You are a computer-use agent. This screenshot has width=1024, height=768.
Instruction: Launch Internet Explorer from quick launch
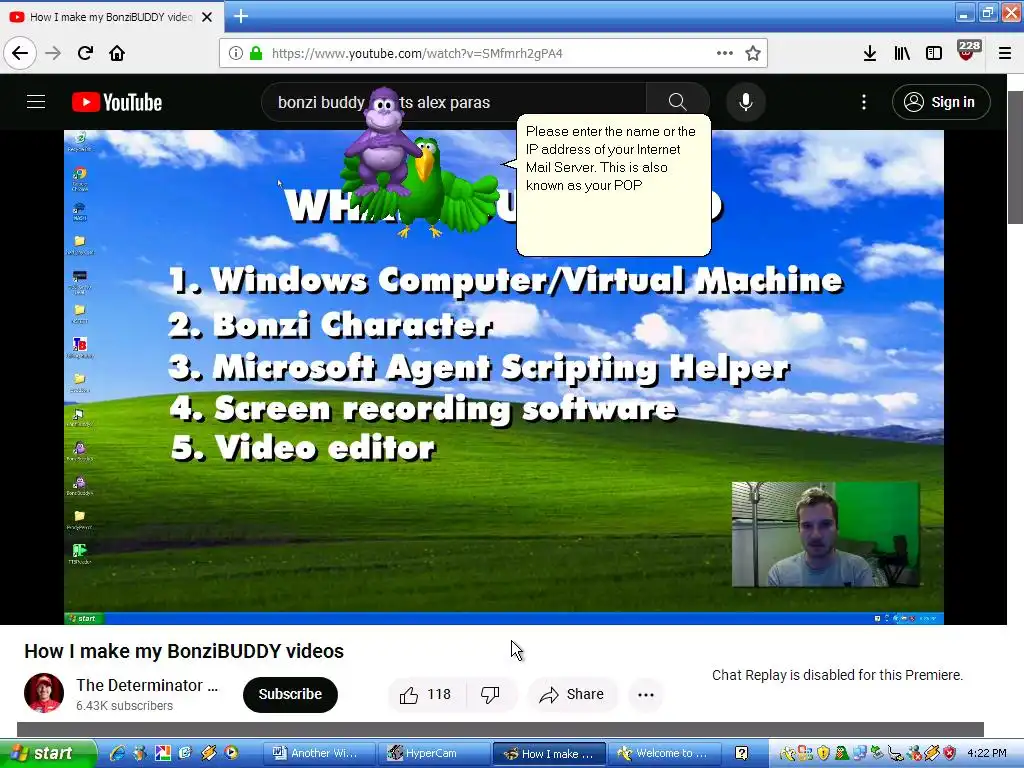pyautogui.click(x=118, y=753)
